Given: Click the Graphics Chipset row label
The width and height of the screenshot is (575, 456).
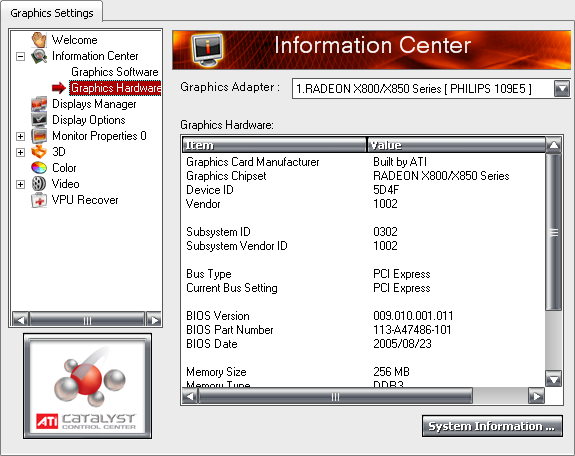Looking at the screenshot, I should (x=226, y=176).
